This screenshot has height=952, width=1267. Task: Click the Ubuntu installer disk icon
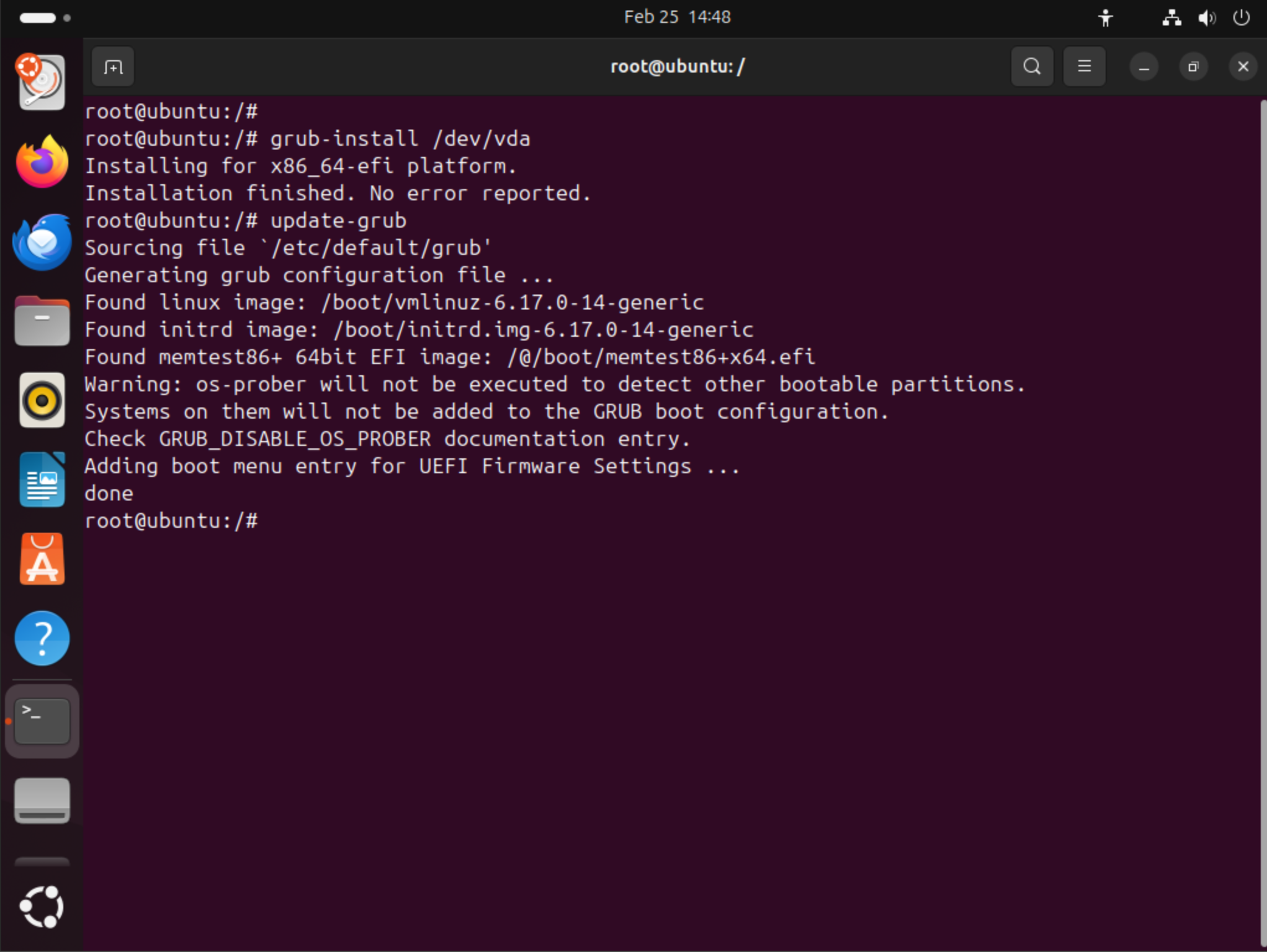tap(42, 82)
